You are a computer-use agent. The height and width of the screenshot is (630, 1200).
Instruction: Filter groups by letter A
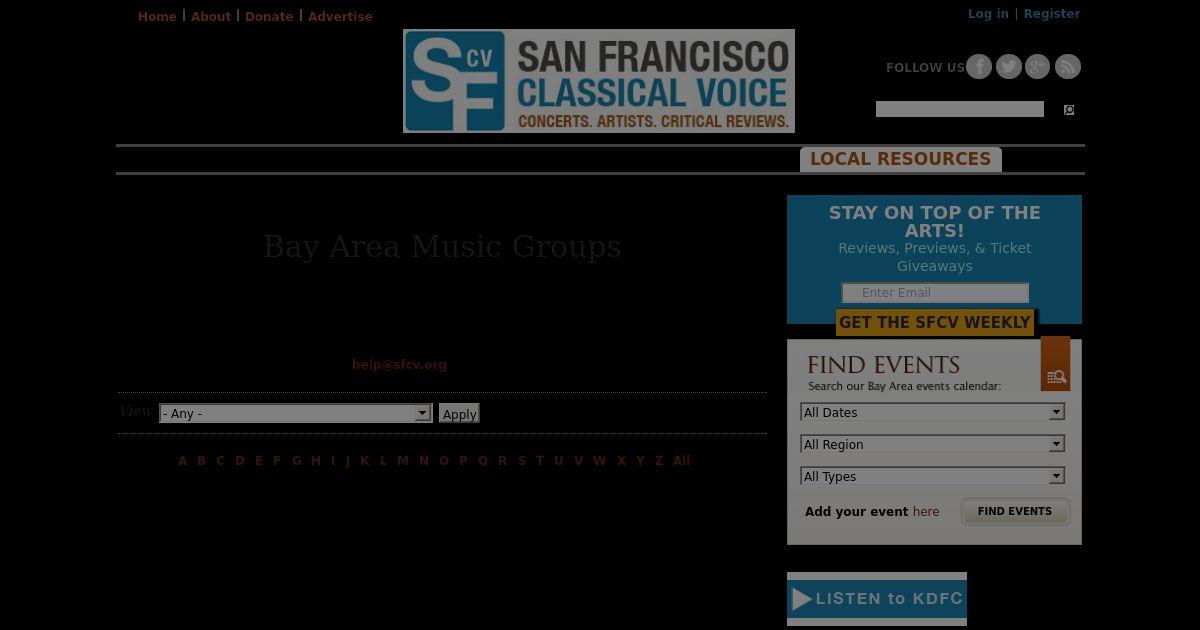pyautogui.click(x=182, y=461)
